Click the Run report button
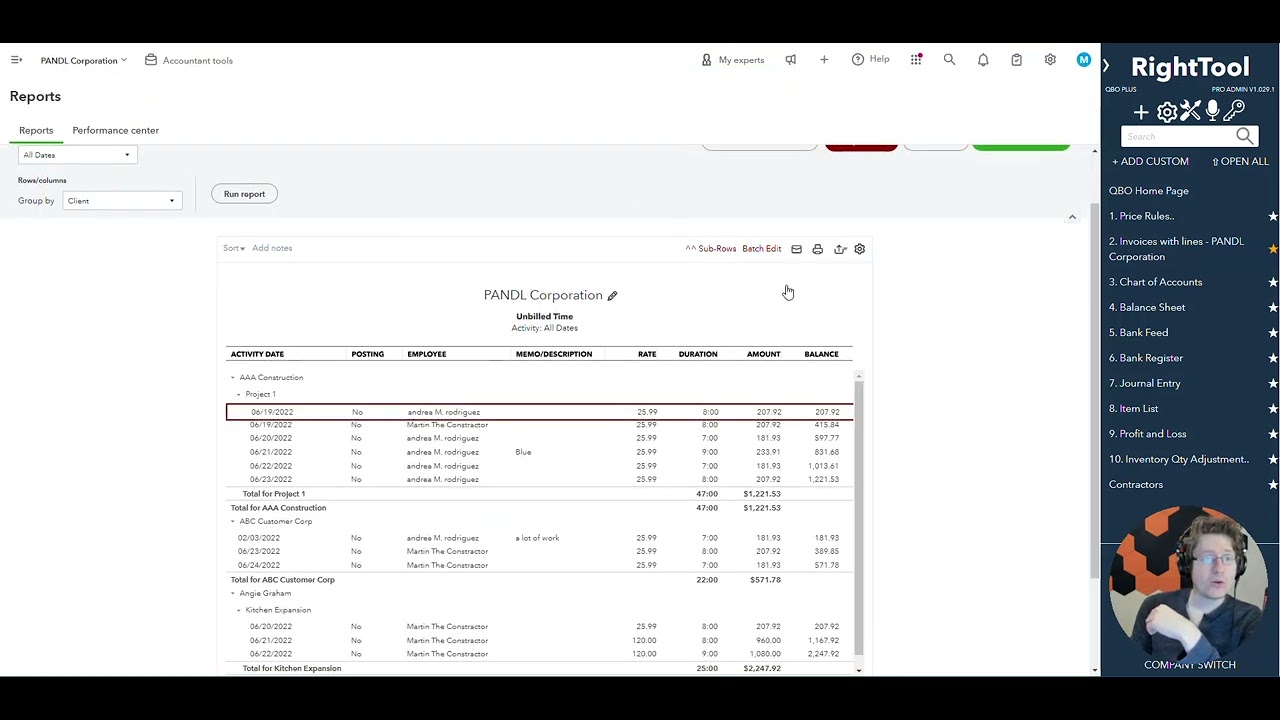The height and width of the screenshot is (720, 1280). pyautogui.click(x=244, y=194)
